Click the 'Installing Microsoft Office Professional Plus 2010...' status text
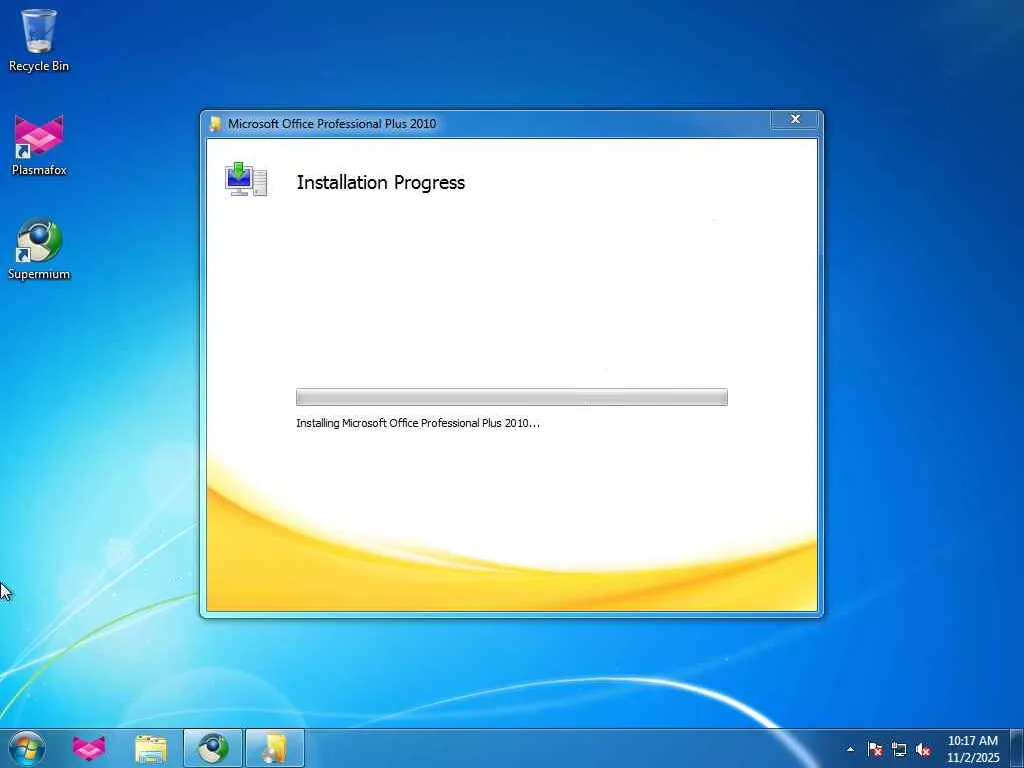1024x768 pixels. coord(418,423)
